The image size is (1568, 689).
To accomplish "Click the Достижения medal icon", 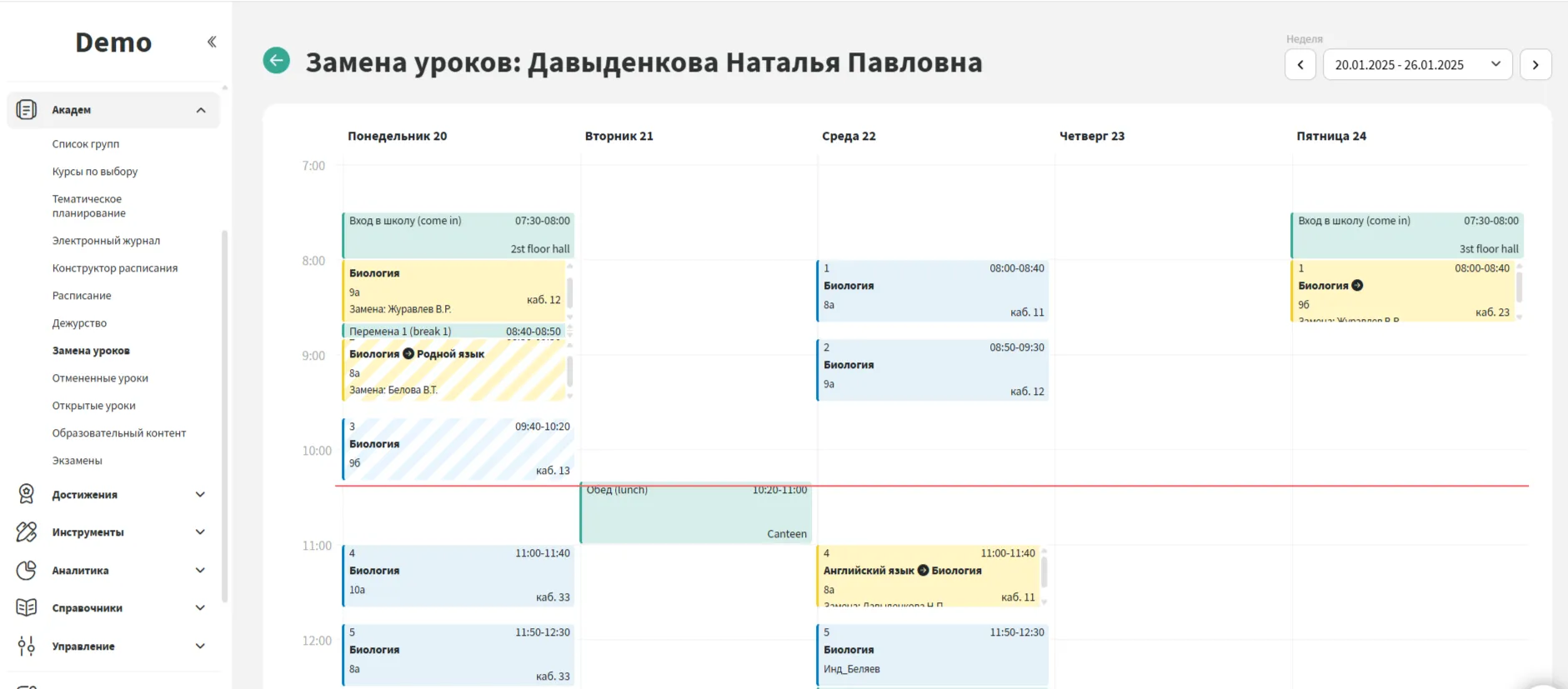I will 27,494.
